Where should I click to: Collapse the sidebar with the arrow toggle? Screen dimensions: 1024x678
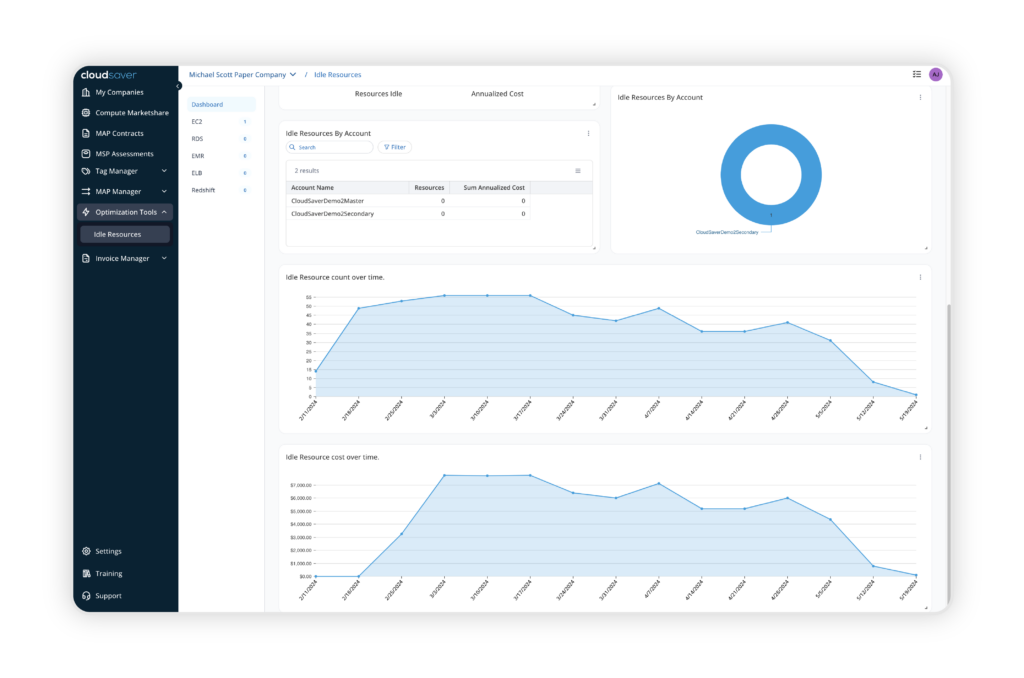pyautogui.click(x=178, y=86)
